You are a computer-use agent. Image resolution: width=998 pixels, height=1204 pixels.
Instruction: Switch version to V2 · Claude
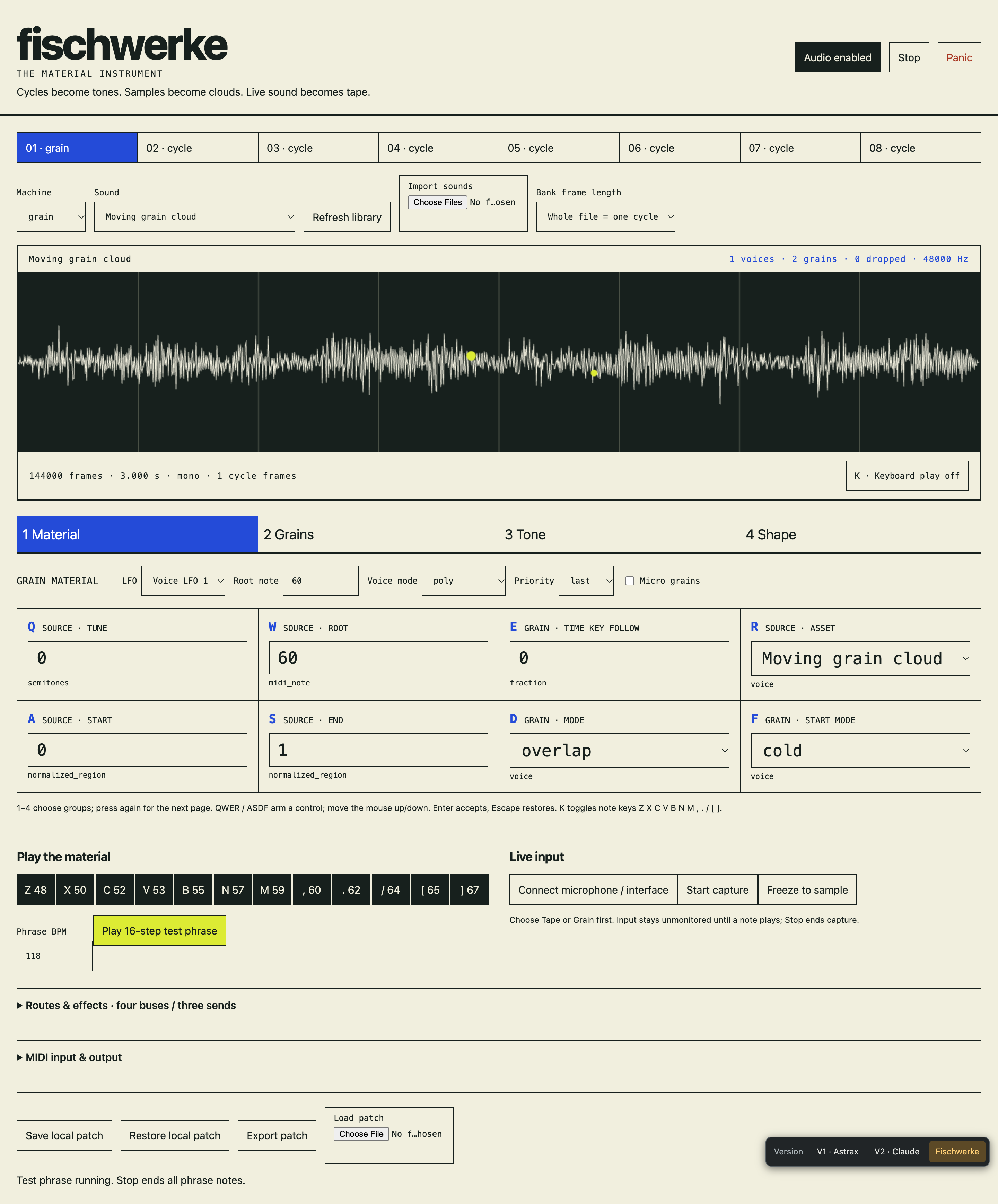[x=896, y=1152]
